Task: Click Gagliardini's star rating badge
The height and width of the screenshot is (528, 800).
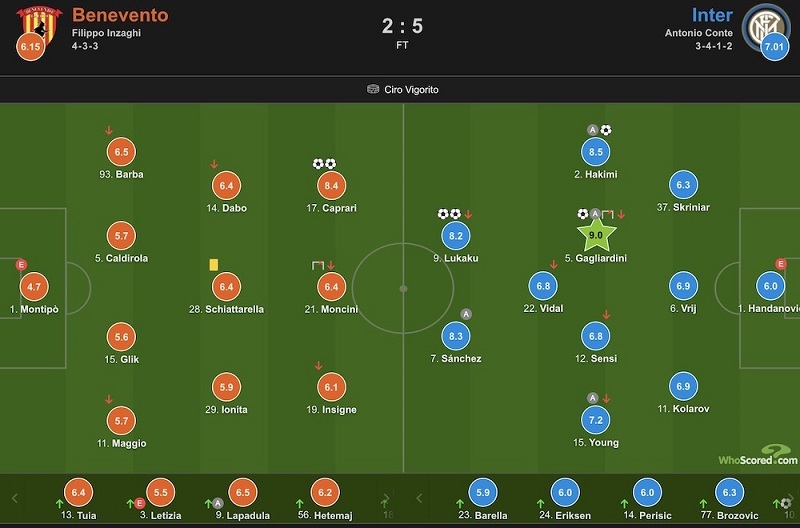Action: [x=597, y=236]
